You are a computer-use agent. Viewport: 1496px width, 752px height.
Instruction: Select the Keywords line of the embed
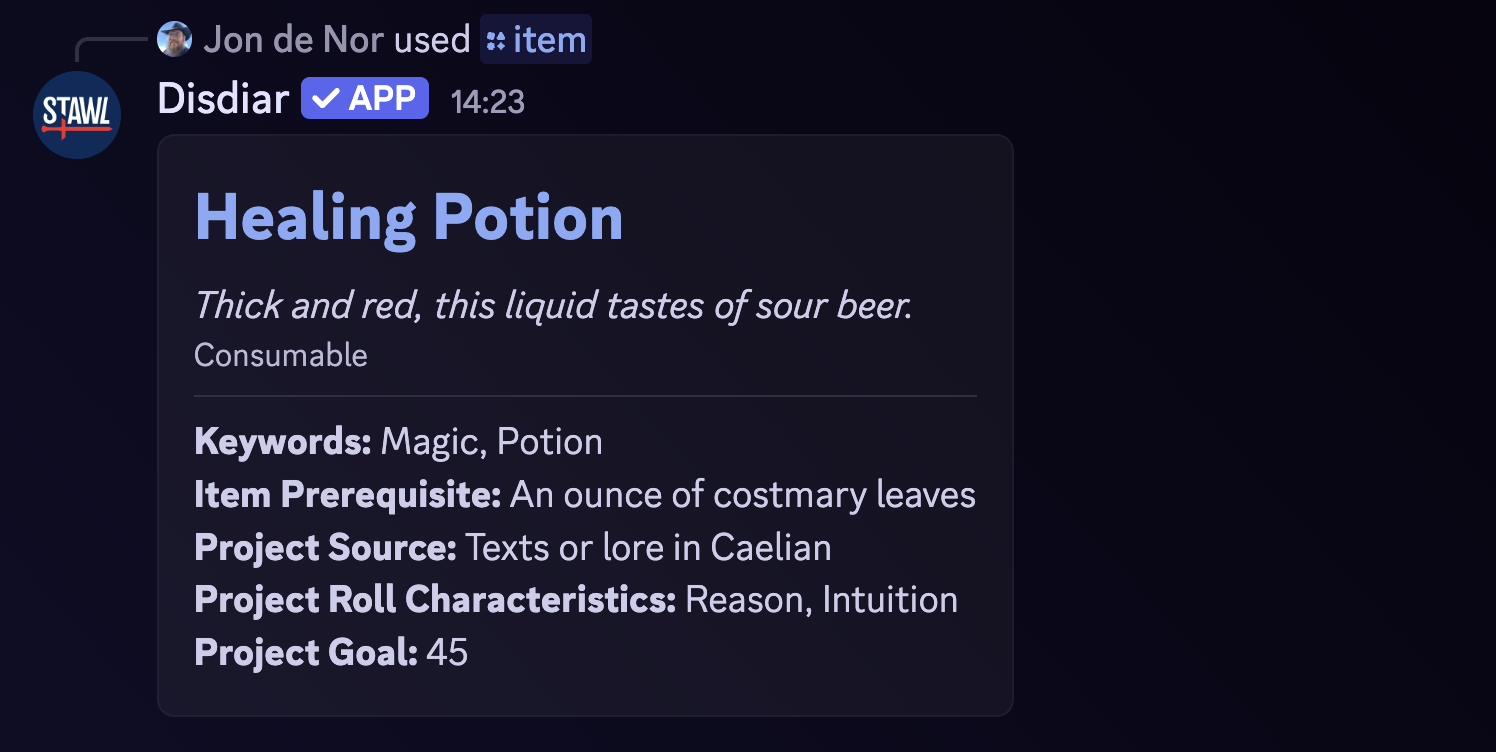398,441
